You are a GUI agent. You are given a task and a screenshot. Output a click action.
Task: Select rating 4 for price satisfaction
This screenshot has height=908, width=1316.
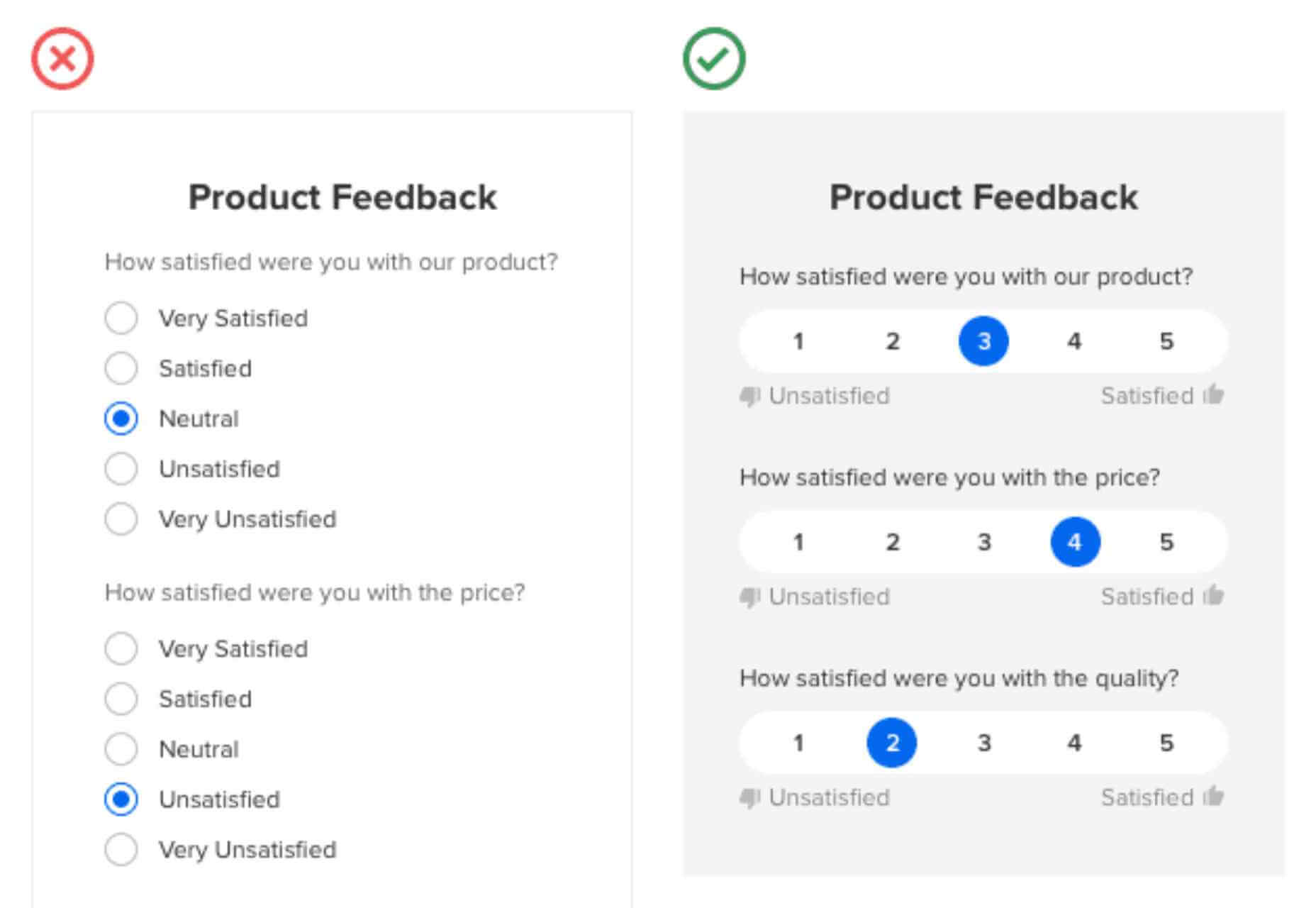1075,542
